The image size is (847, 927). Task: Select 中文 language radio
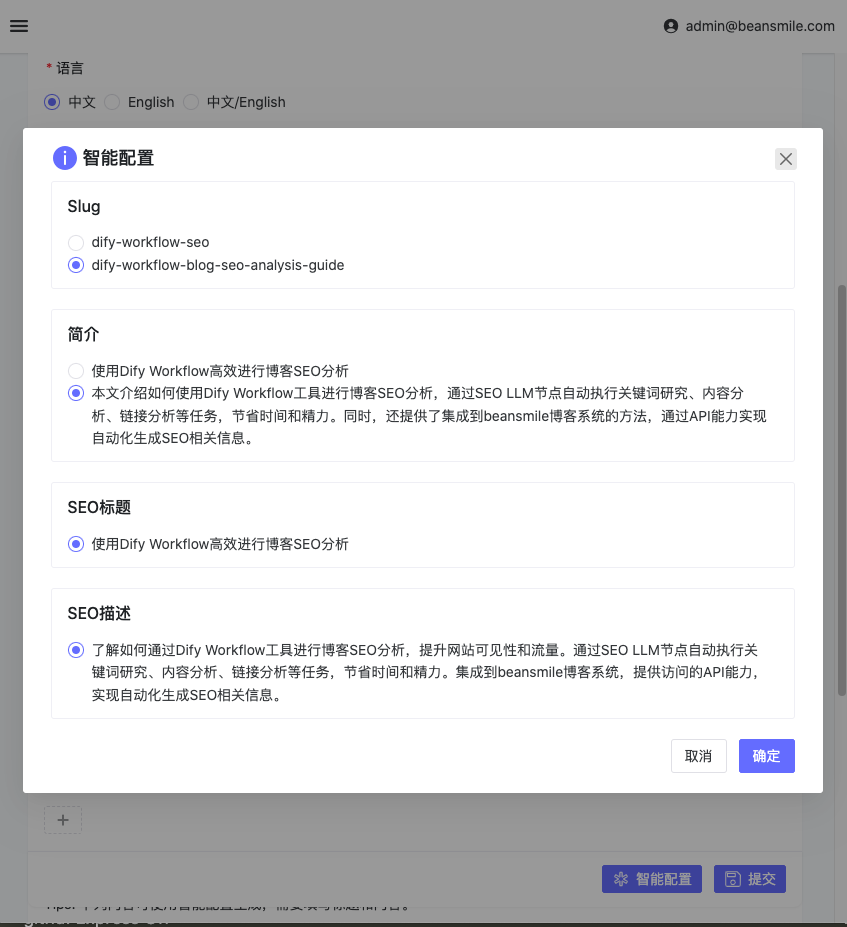pos(52,102)
